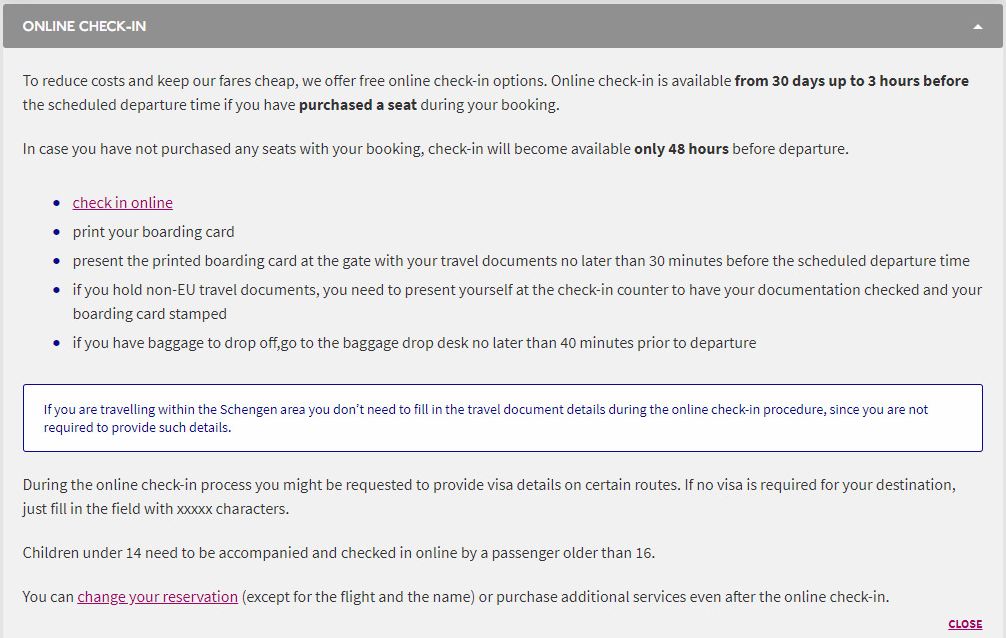Click the baggage drop desk instruction text

[414, 343]
